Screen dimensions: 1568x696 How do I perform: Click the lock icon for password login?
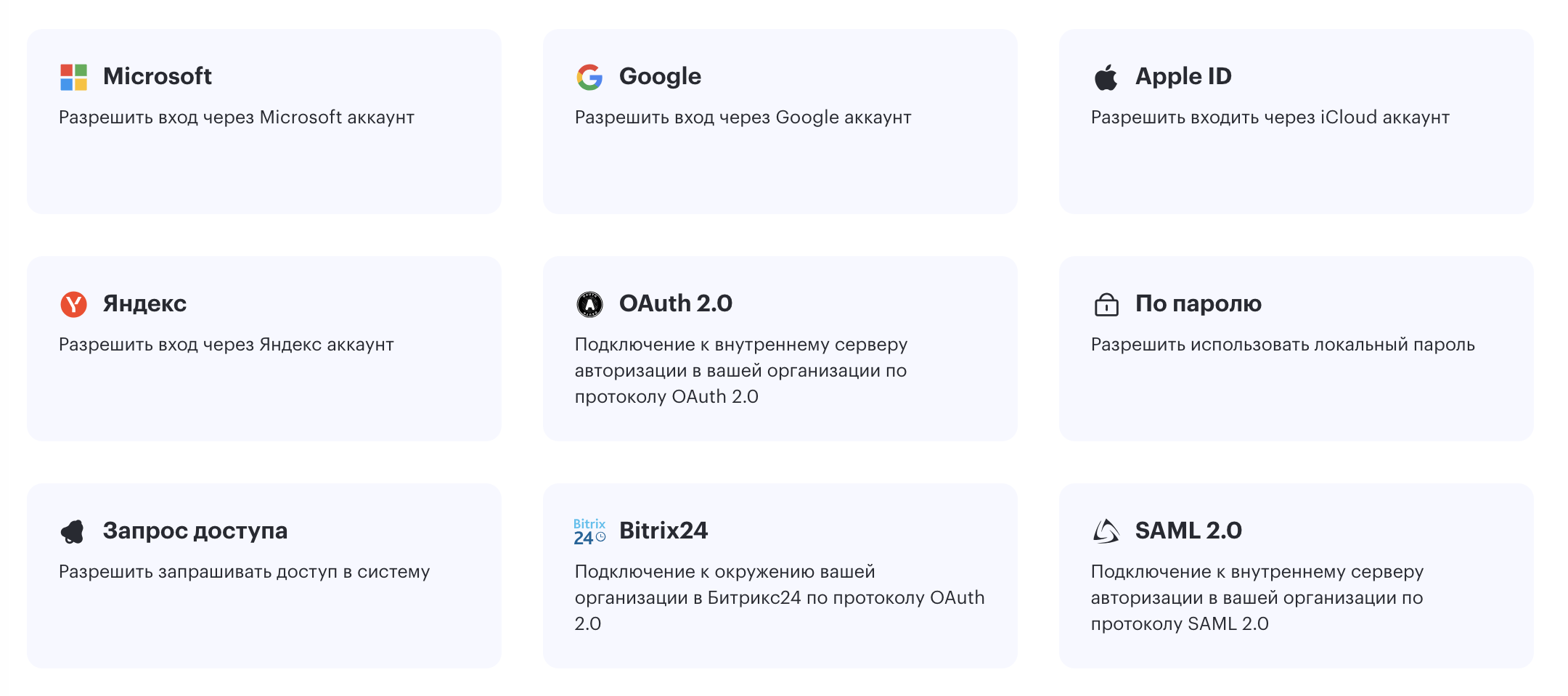tap(1106, 304)
